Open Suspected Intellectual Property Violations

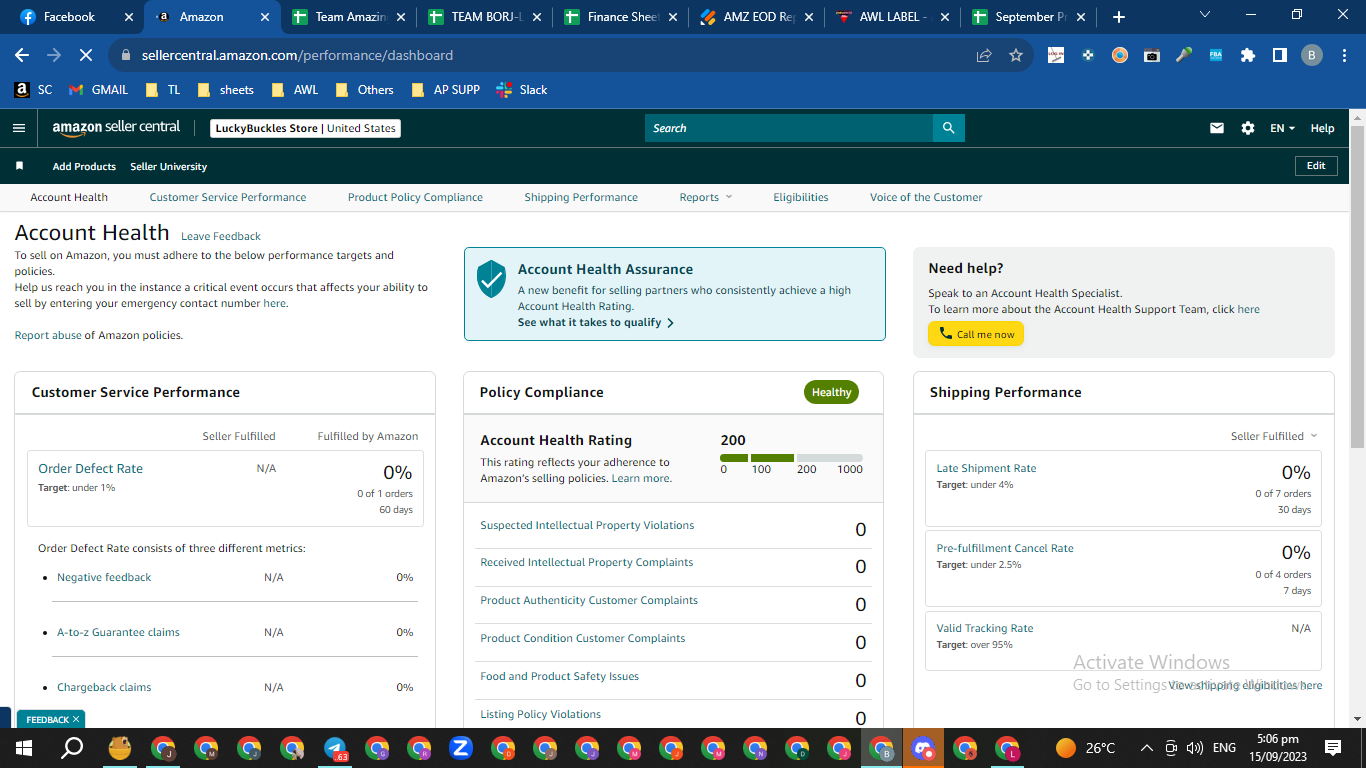click(587, 525)
